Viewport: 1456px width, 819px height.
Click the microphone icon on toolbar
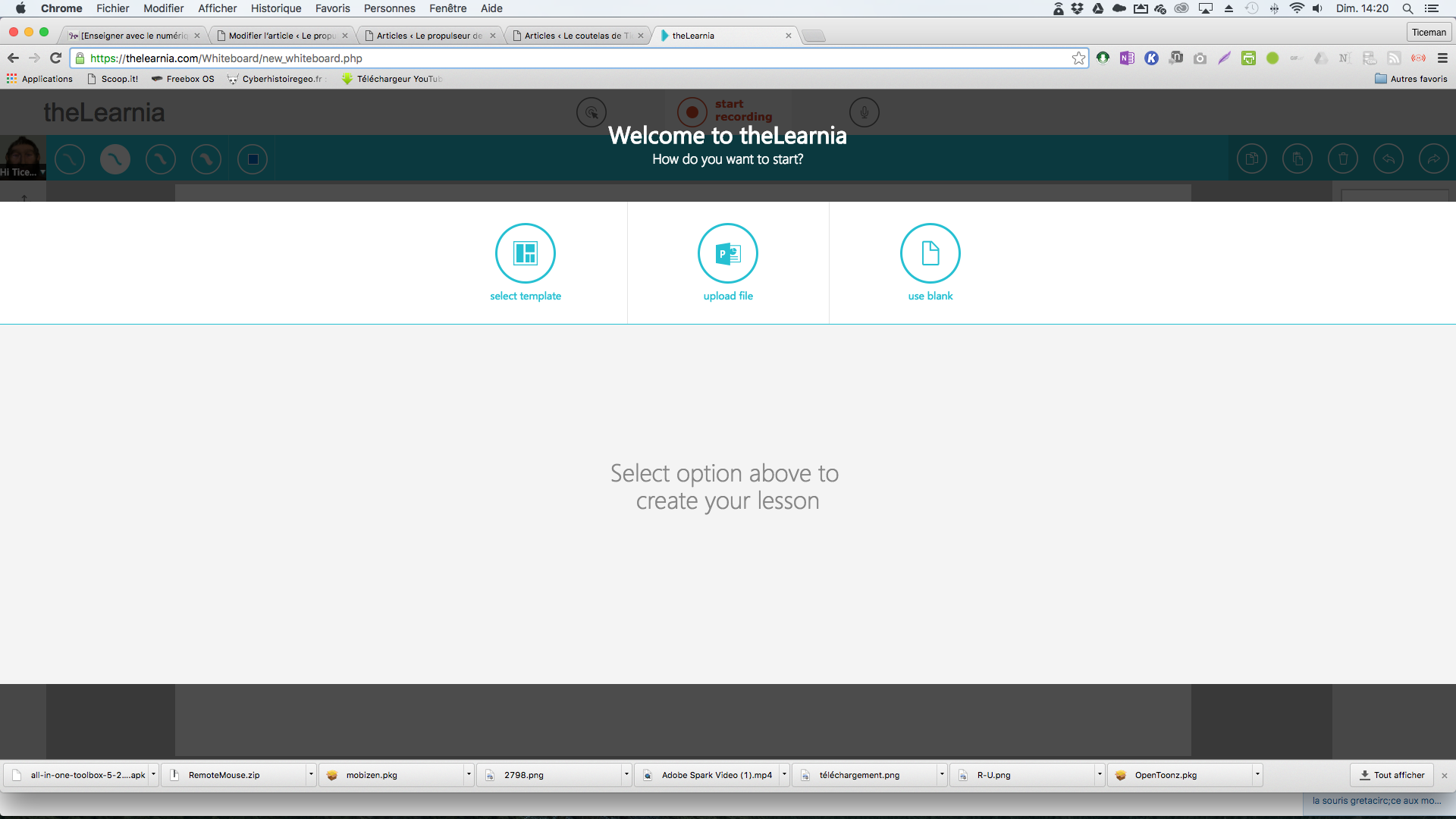tap(862, 112)
